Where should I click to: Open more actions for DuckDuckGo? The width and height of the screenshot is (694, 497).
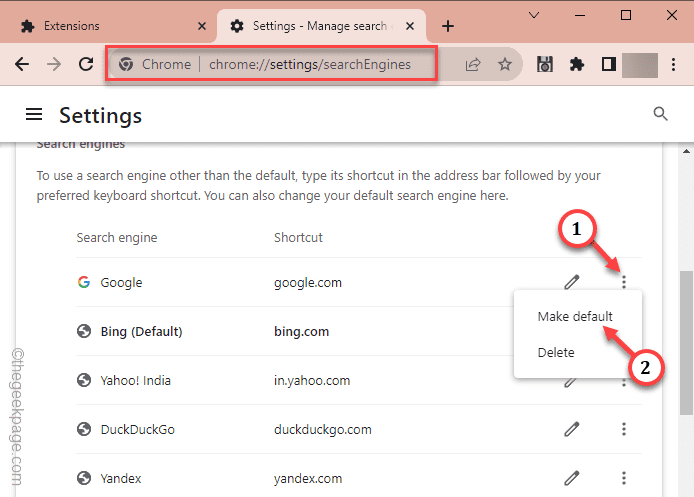pos(624,429)
